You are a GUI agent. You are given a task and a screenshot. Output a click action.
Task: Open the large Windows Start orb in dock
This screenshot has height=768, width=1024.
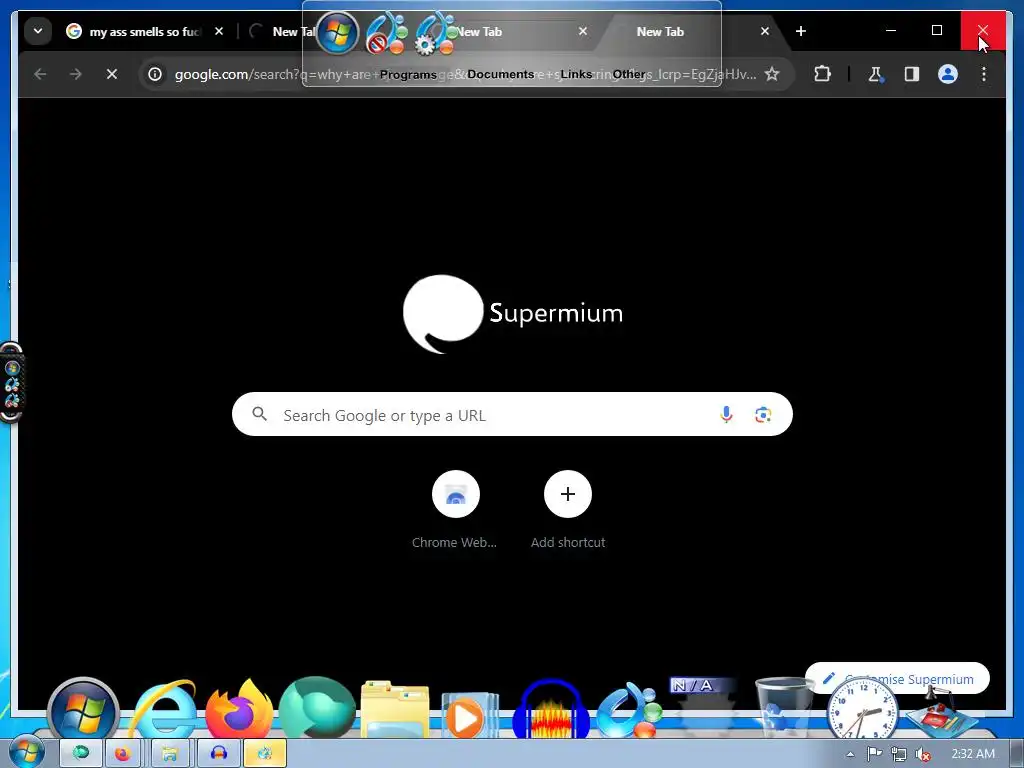pyautogui.click(x=83, y=710)
